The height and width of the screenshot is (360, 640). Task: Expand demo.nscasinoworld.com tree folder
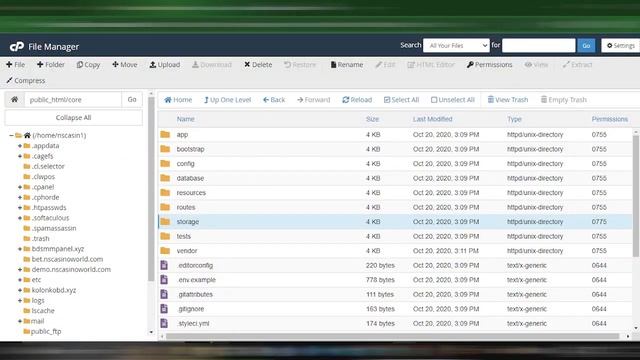20,269
